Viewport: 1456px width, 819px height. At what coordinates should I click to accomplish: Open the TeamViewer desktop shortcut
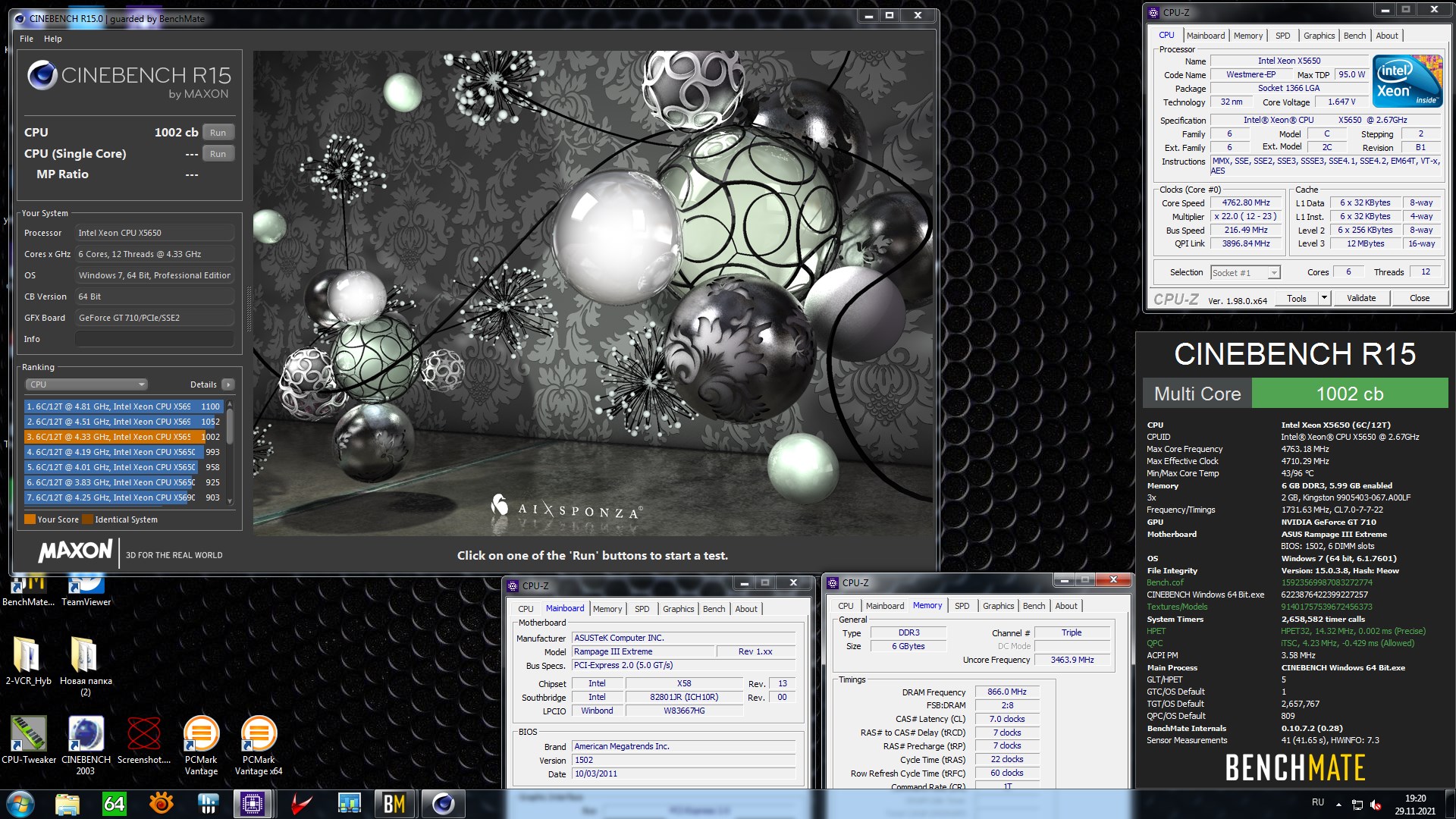tap(86, 591)
